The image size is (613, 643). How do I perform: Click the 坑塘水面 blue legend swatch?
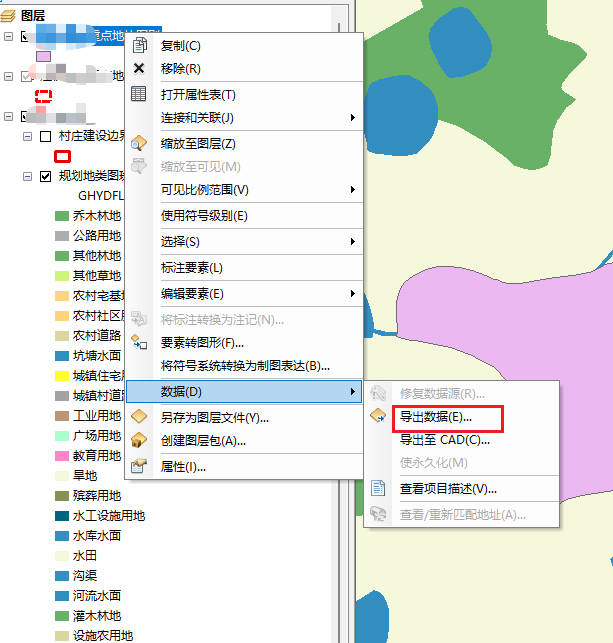(62, 356)
